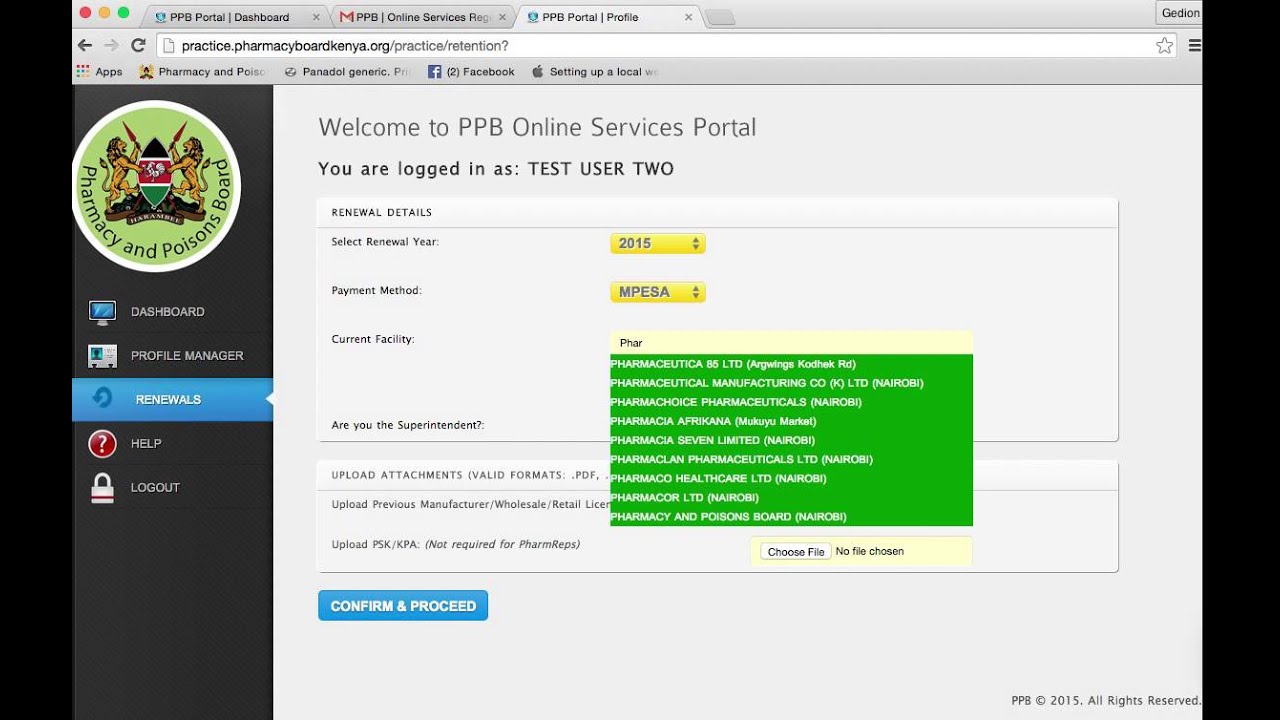The height and width of the screenshot is (720, 1280).
Task: Select Pharmaceutica 85 Ltd (Argwings Kodhek Rd)
Action: coord(791,364)
